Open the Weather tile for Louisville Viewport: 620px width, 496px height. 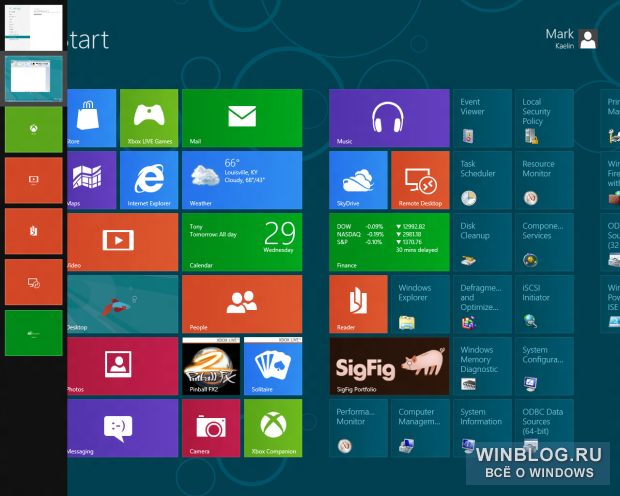[242, 180]
